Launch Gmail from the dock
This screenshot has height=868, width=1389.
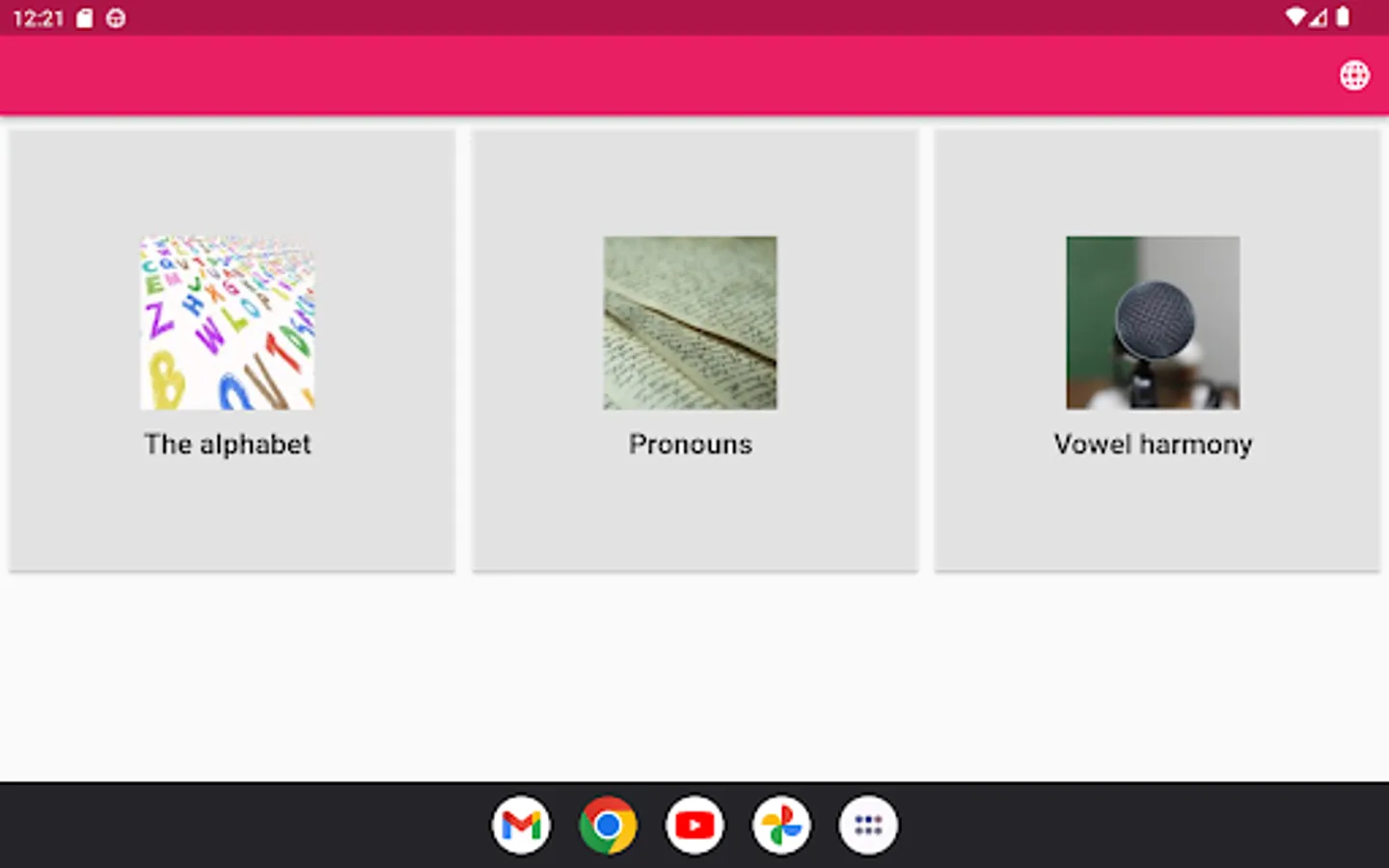[x=521, y=826]
